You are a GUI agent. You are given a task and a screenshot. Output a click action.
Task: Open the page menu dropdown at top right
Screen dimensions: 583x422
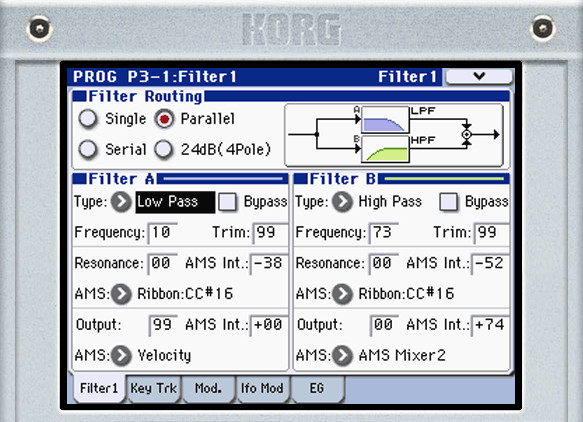pyautogui.click(x=479, y=76)
